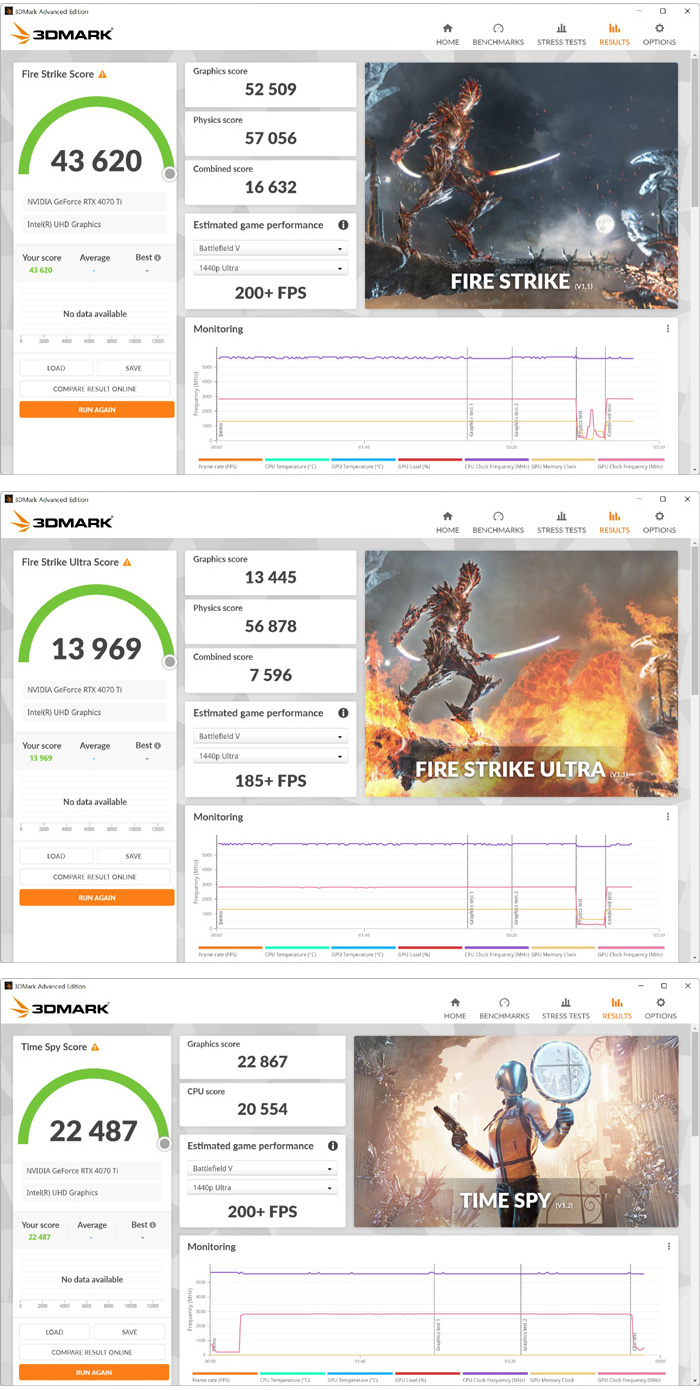
Task: Expand Battlefield V dropdown in Time Spy window
Action: click(263, 1168)
